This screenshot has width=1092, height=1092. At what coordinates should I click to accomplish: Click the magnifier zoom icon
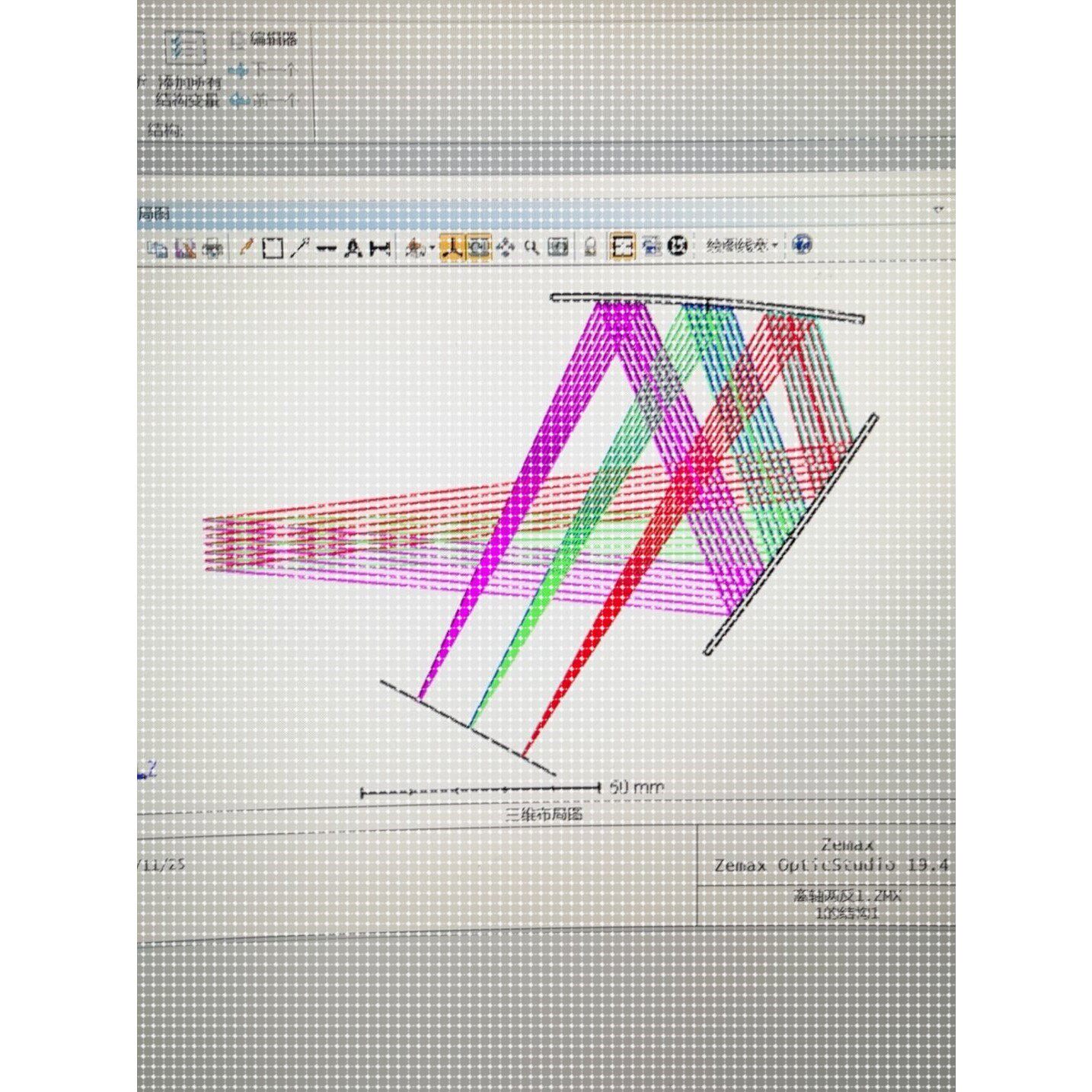pyautogui.click(x=531, y=247)
